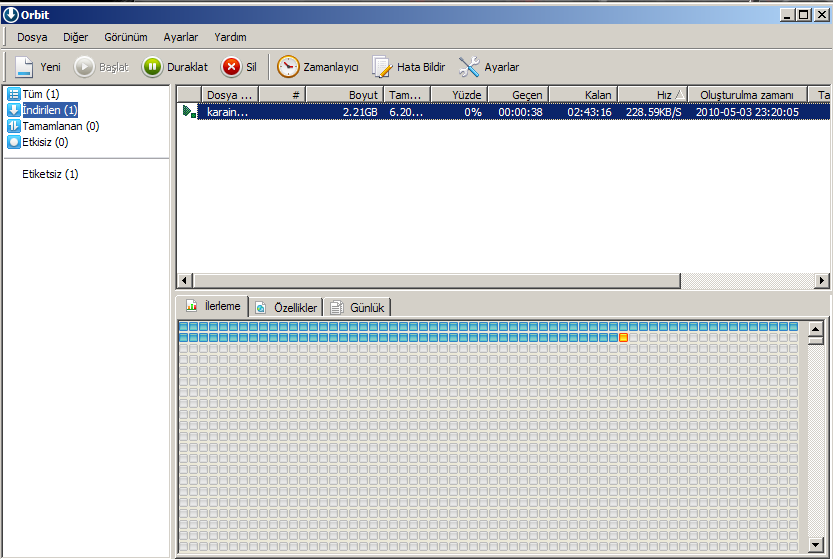
Task: Click the İndirilen download arrow icon
Action: (14, 110)
